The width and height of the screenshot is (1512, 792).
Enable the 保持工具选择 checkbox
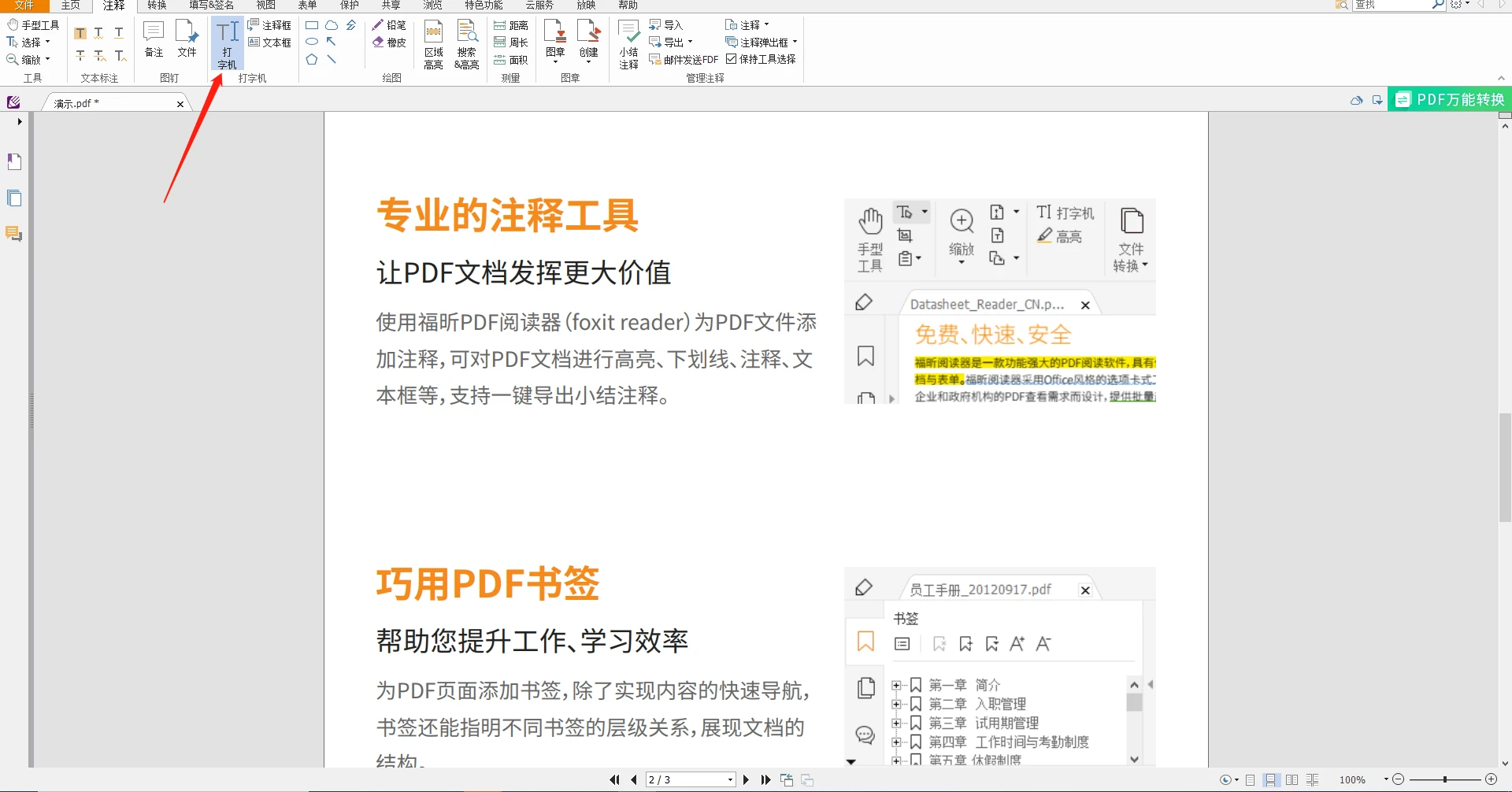[733, 58]
